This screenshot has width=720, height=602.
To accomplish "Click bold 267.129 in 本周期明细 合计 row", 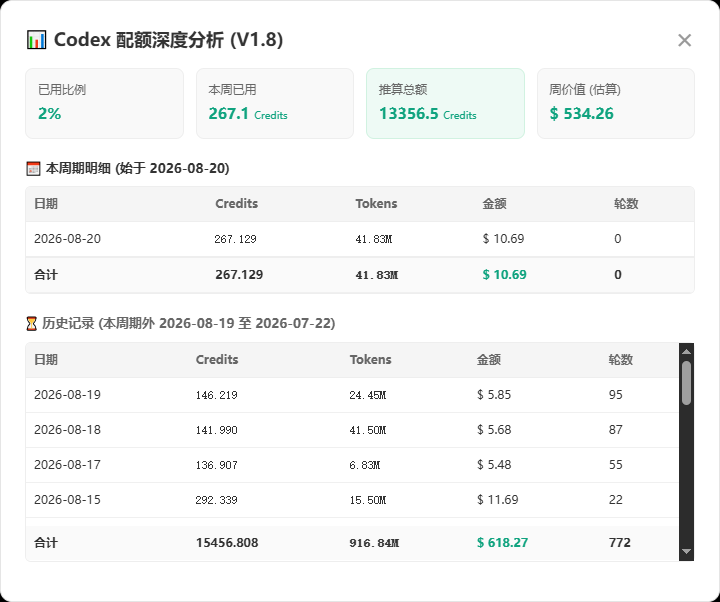I will point(239,275).
